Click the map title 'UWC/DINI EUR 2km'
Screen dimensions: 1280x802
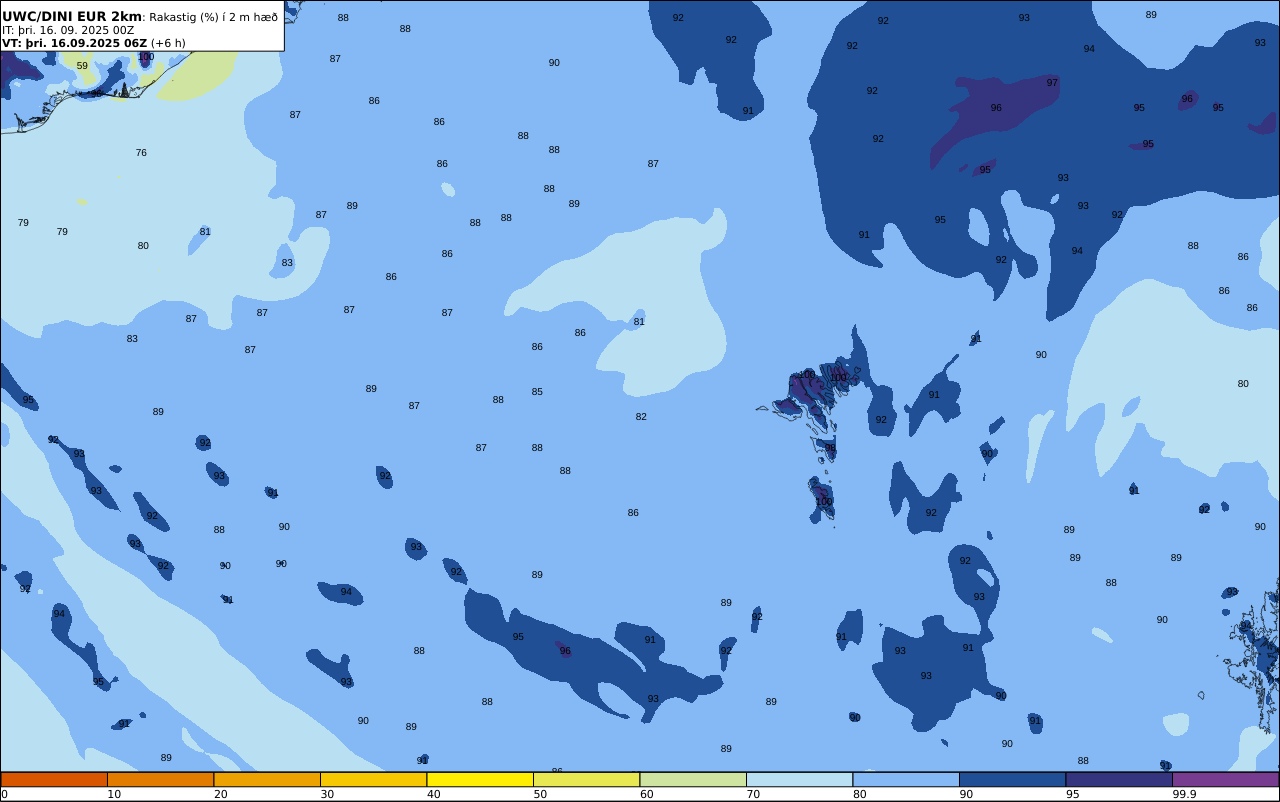coord(72,17)
